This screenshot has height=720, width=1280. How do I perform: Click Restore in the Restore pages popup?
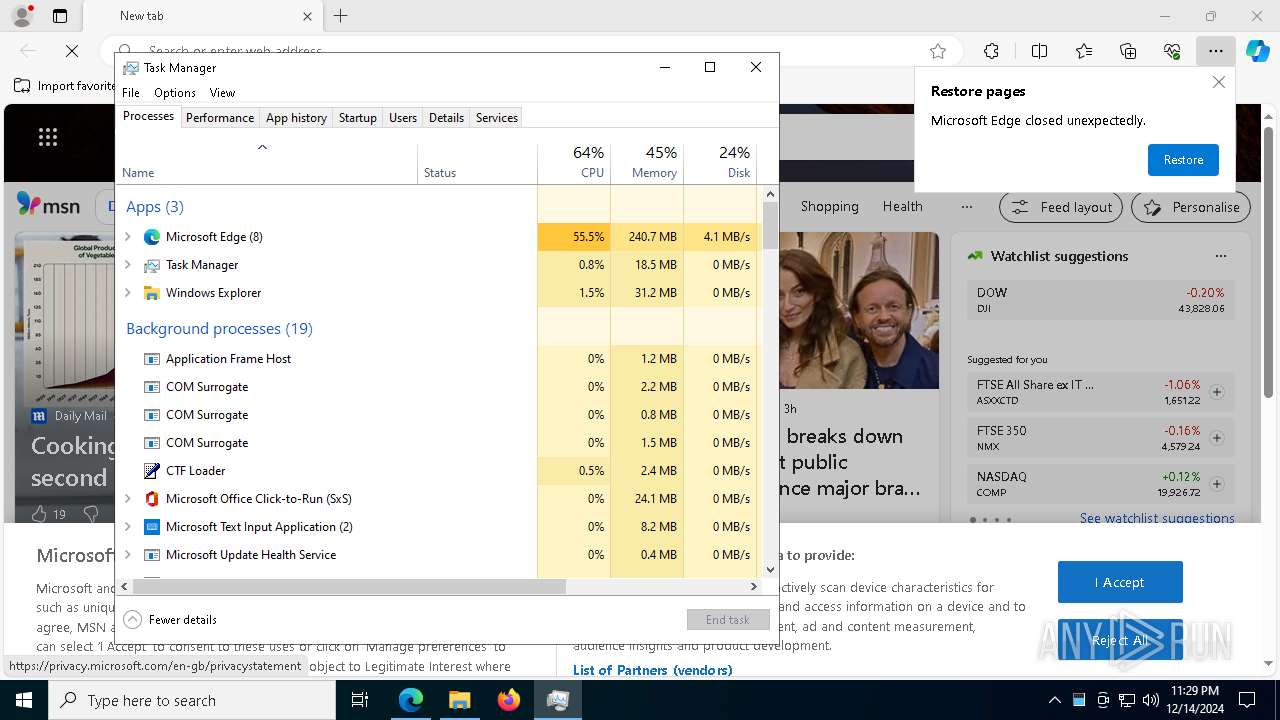[1183, 160]
